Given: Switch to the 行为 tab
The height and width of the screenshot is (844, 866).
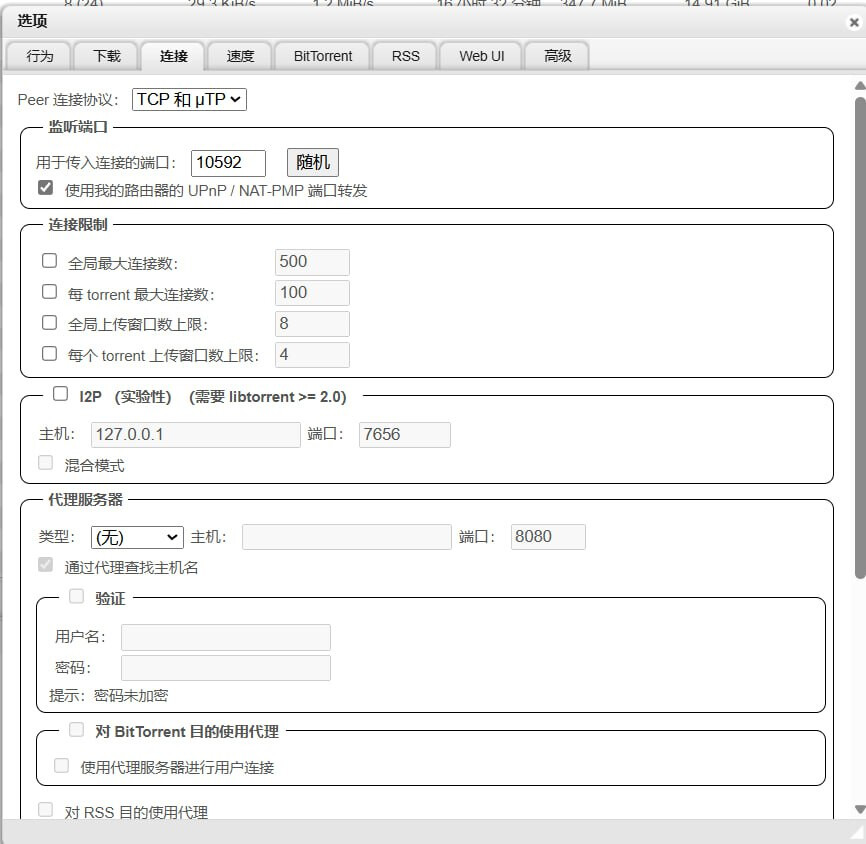Looking at the screenshot, I should [39, 56].
